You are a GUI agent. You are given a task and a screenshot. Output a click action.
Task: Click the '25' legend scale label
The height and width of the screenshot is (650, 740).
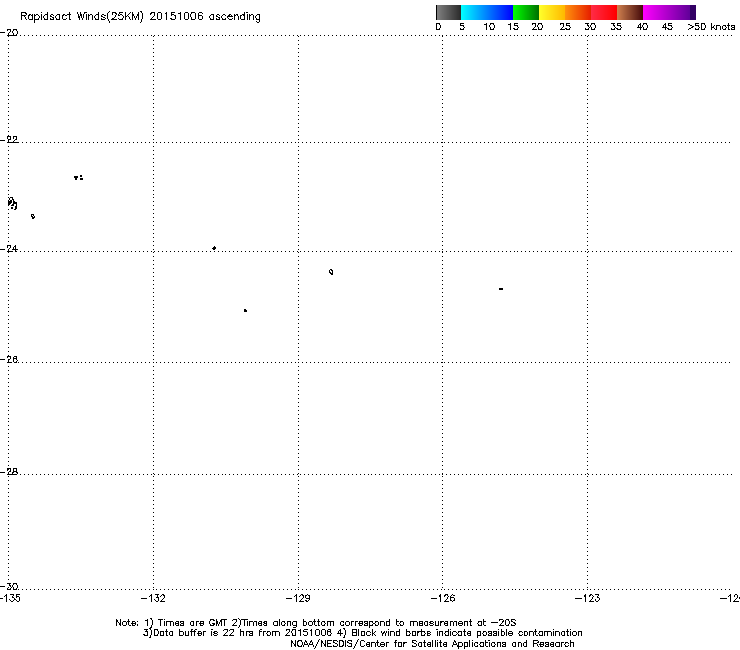[565, 27]
